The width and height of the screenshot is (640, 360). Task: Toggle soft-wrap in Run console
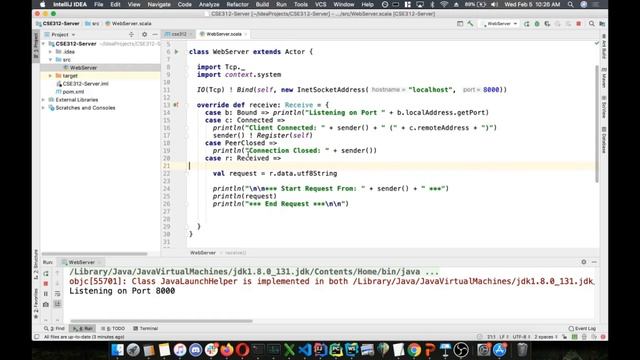58,294
